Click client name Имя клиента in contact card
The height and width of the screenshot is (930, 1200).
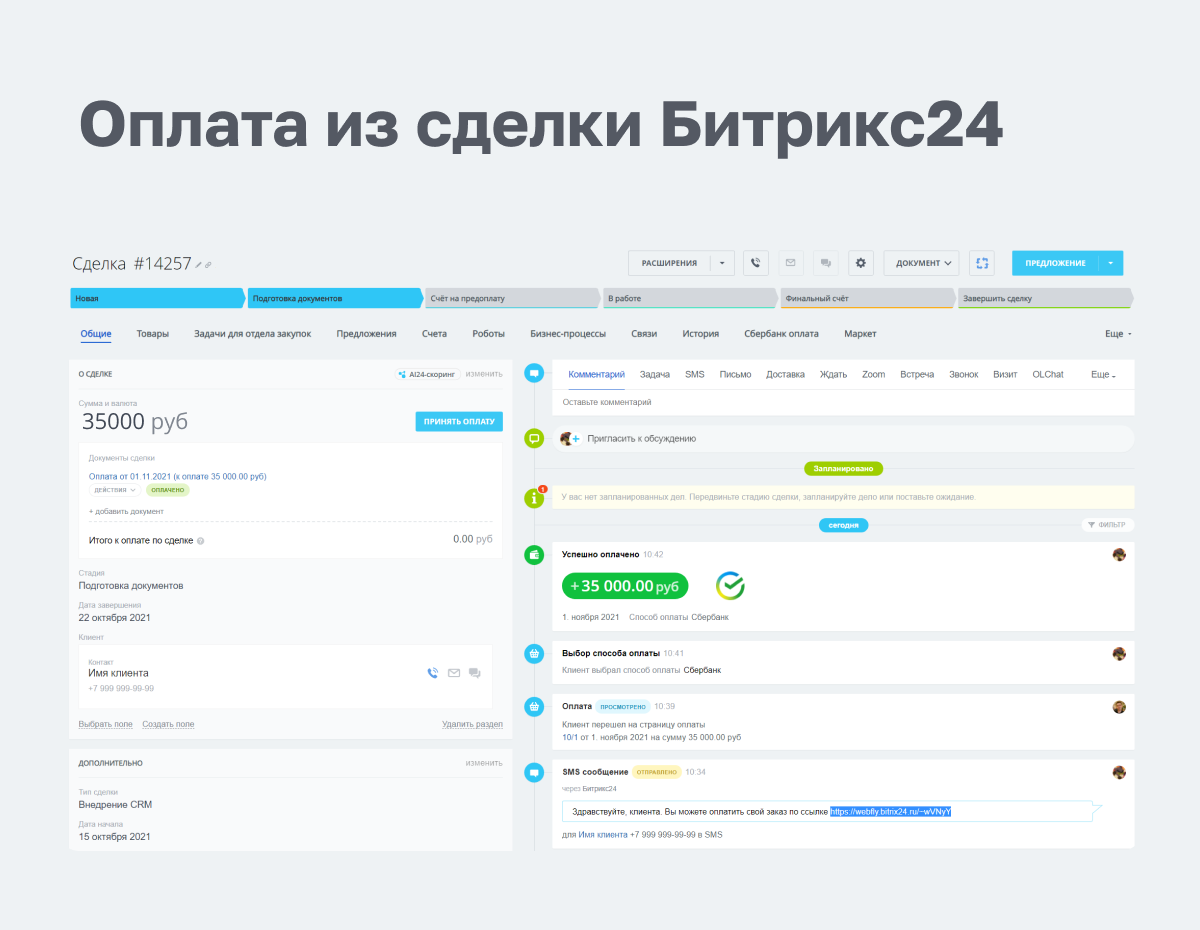coord(118,673)
